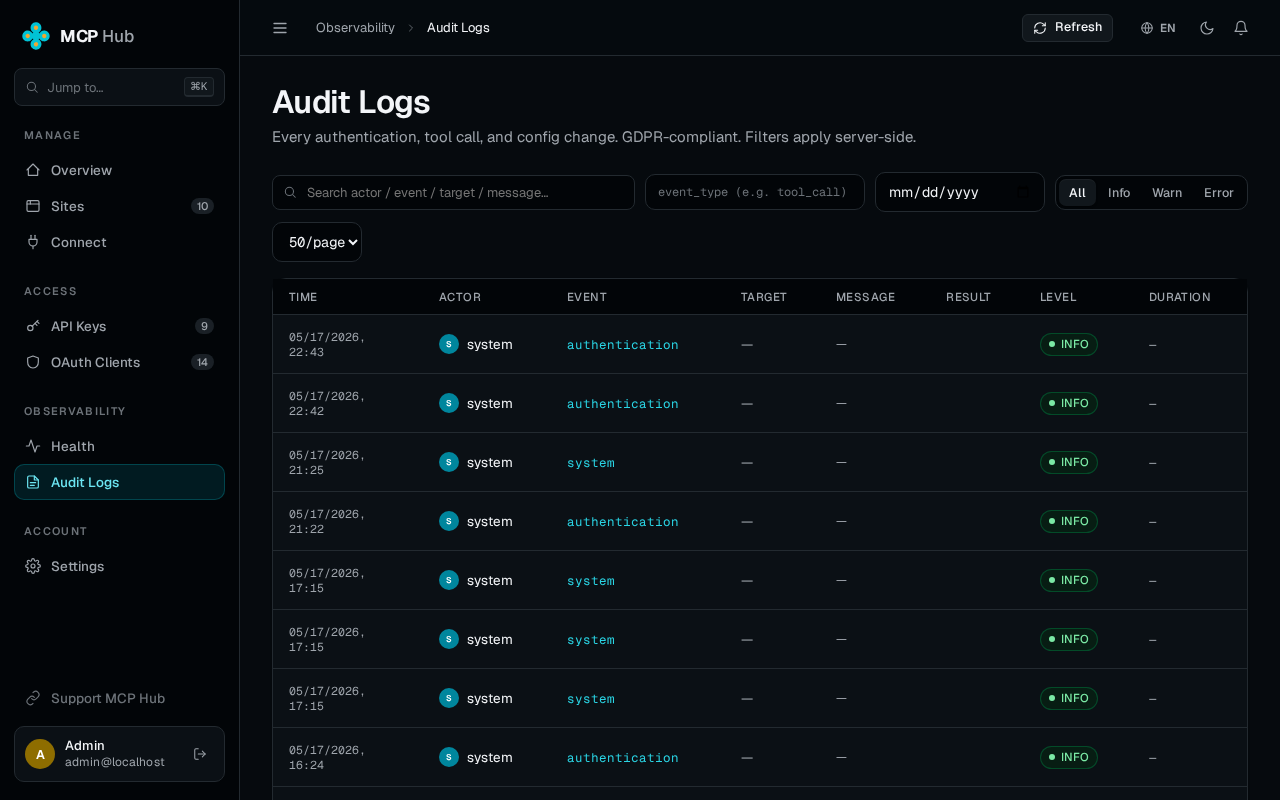Viewport: 1280px width, 800px height.
Task: Click system avatar in the 22:43 row
Action: pyautogui.click(x=449, y=344)
